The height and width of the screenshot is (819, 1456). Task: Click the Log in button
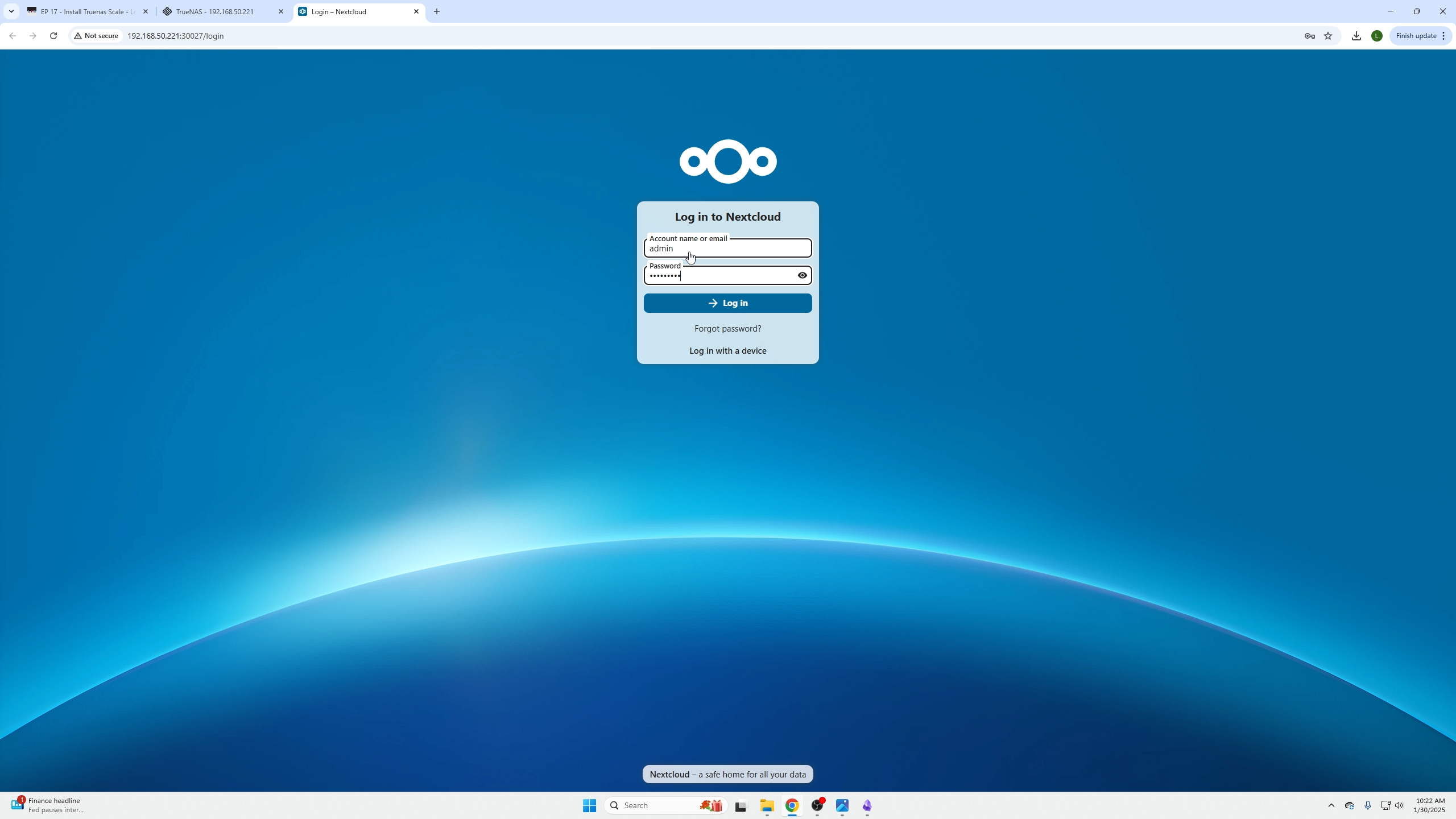pos(727,303)
